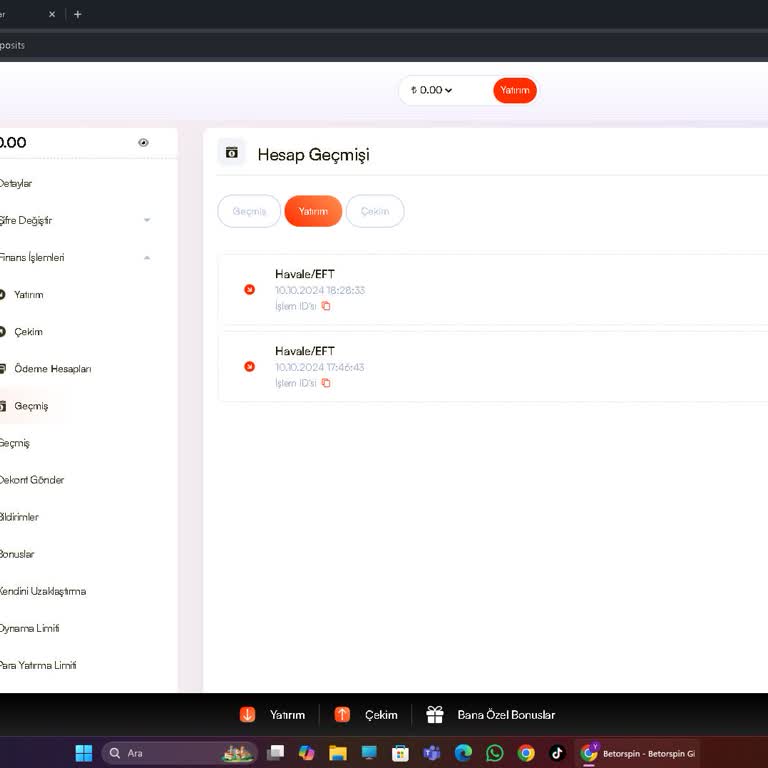
Task: Select Geçmiş under Finans İşlemleri
Action: tap(31, 406)
